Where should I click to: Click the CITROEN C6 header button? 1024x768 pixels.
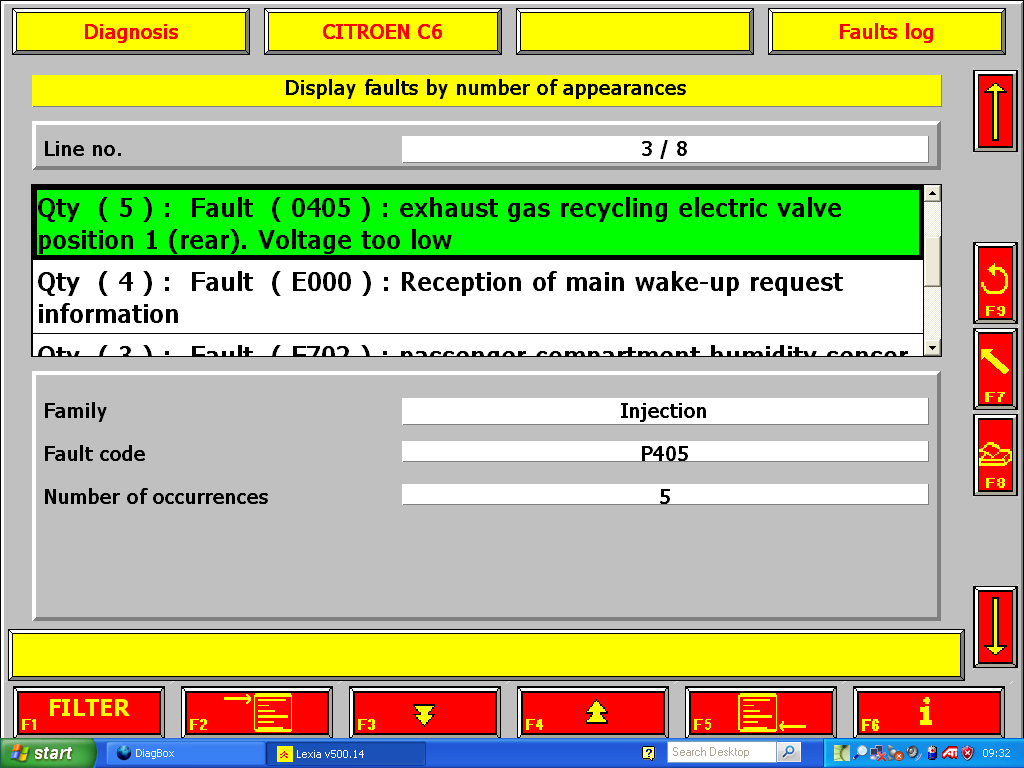tap(383, 31)
